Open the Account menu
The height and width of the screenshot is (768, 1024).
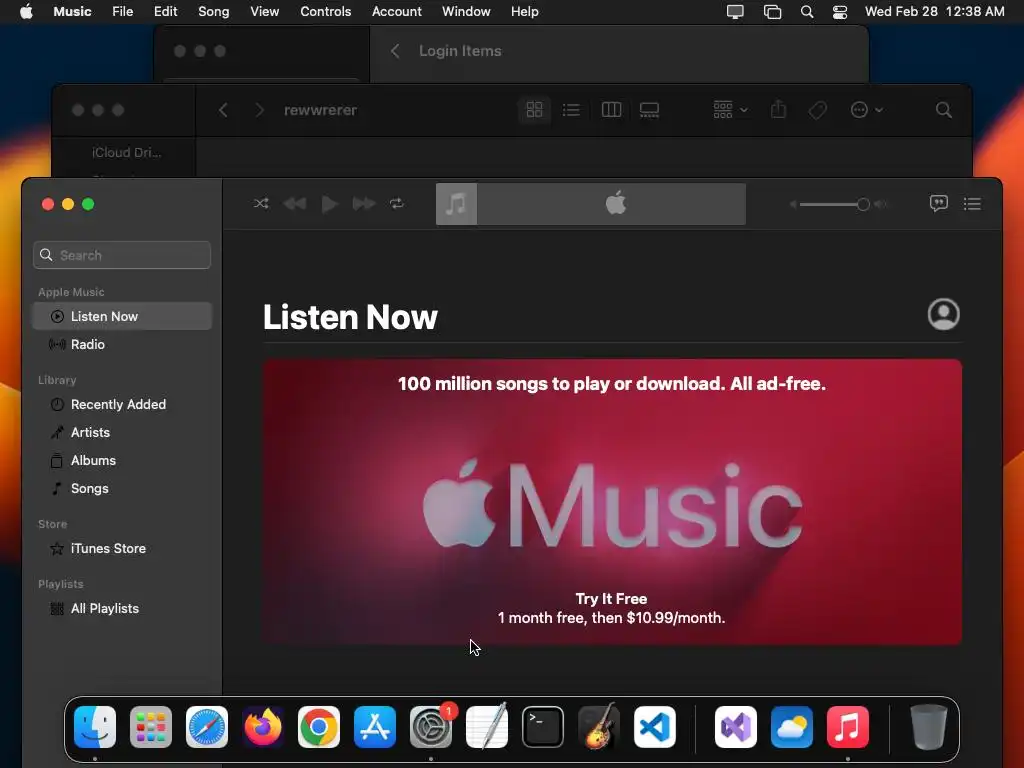[x=396, y=12]
